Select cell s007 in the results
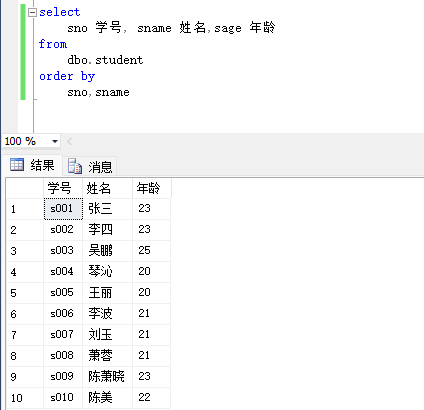The height and width of the screenshot is (410, 424). pyautogui.click(x=63, y=335)
